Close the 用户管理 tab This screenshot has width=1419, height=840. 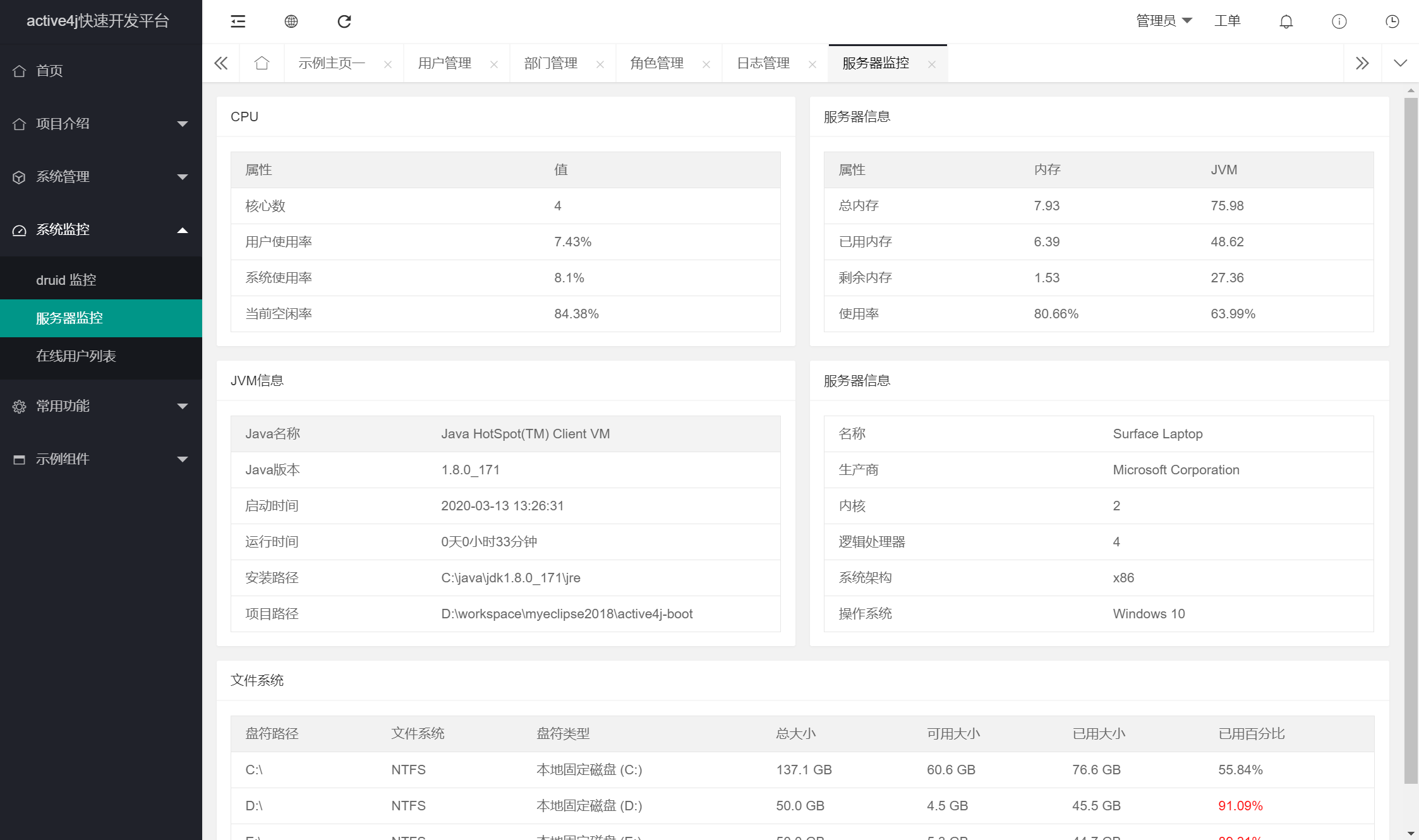coord(494,64)
